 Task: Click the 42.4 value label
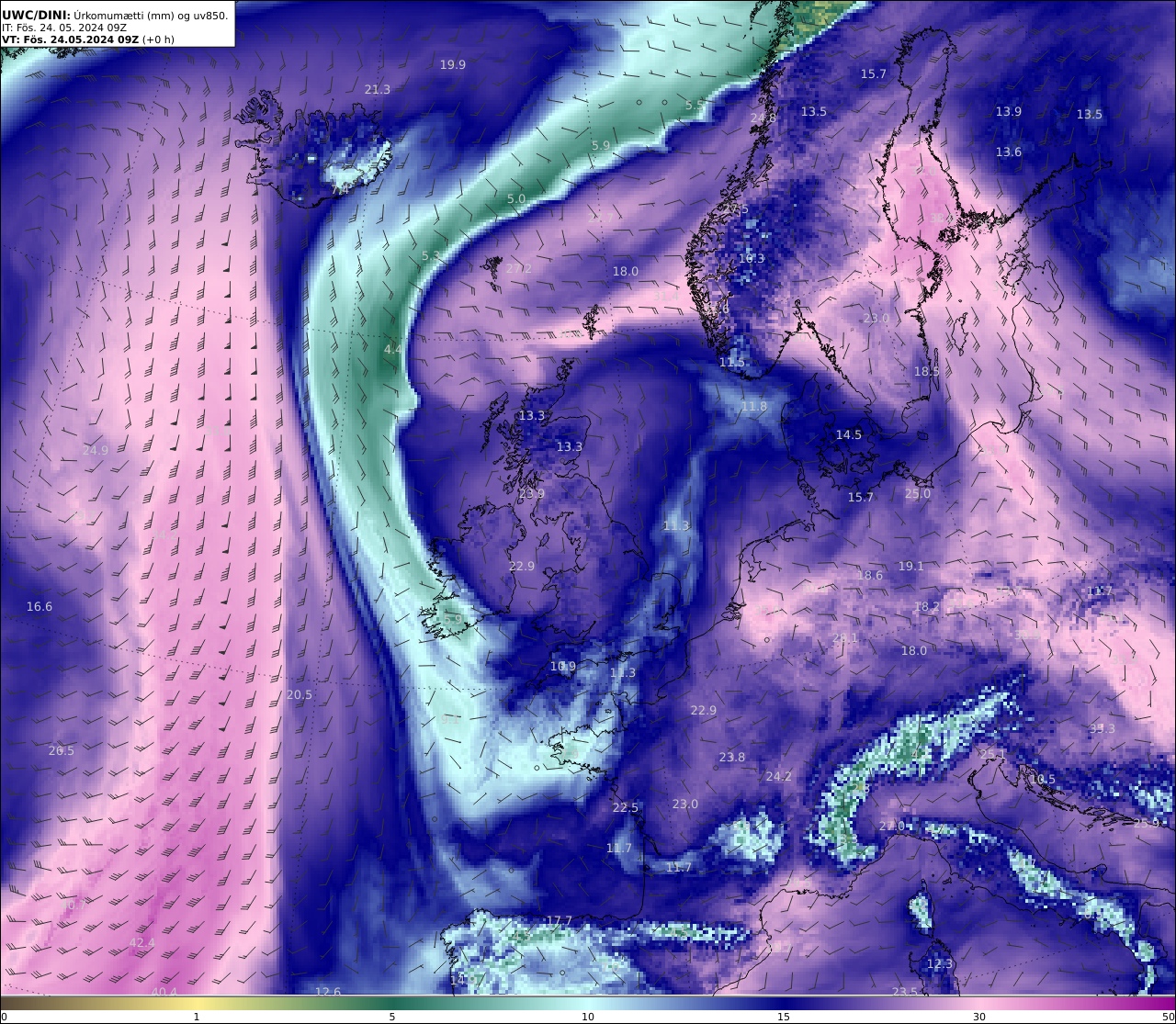[x=142, y=943]
